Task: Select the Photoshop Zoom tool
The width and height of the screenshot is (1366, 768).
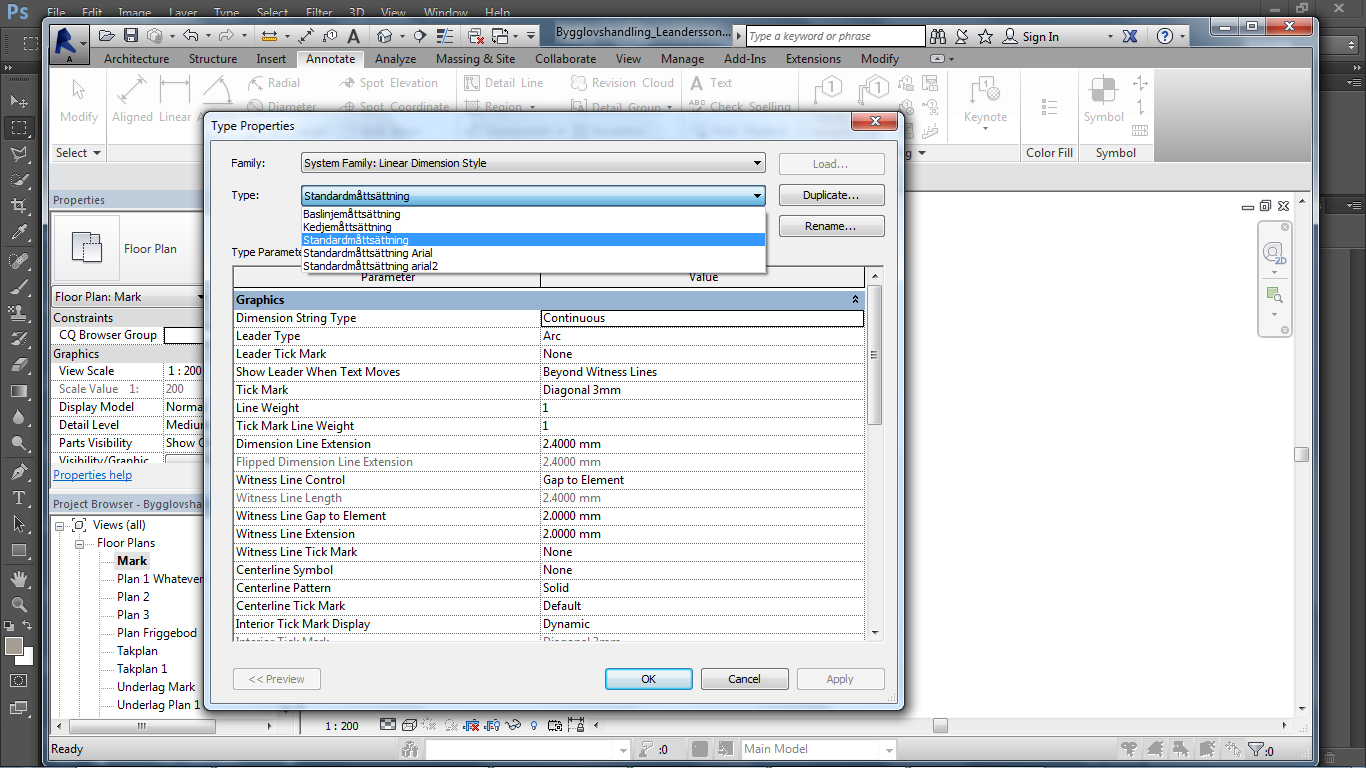Action: coord(19,605)
